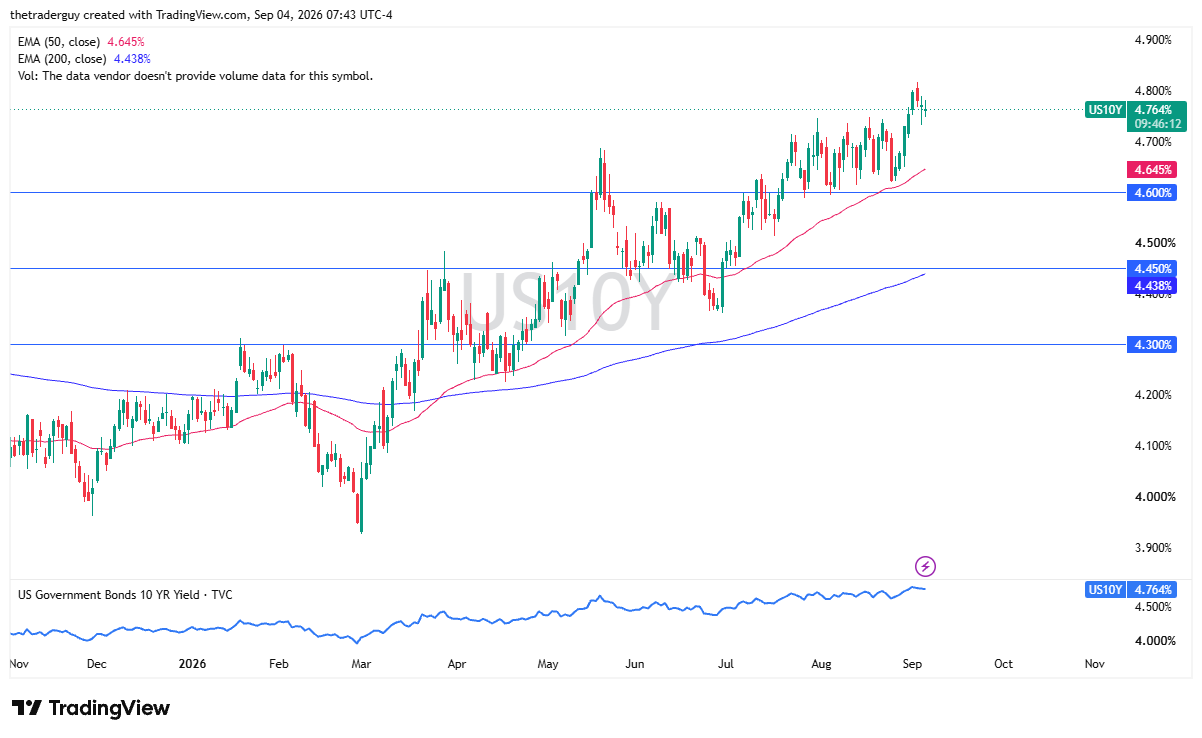Select the EMA (200, close) indicator legend
The width and height of the screenshot is (1202, 738).
coord(84,59)
